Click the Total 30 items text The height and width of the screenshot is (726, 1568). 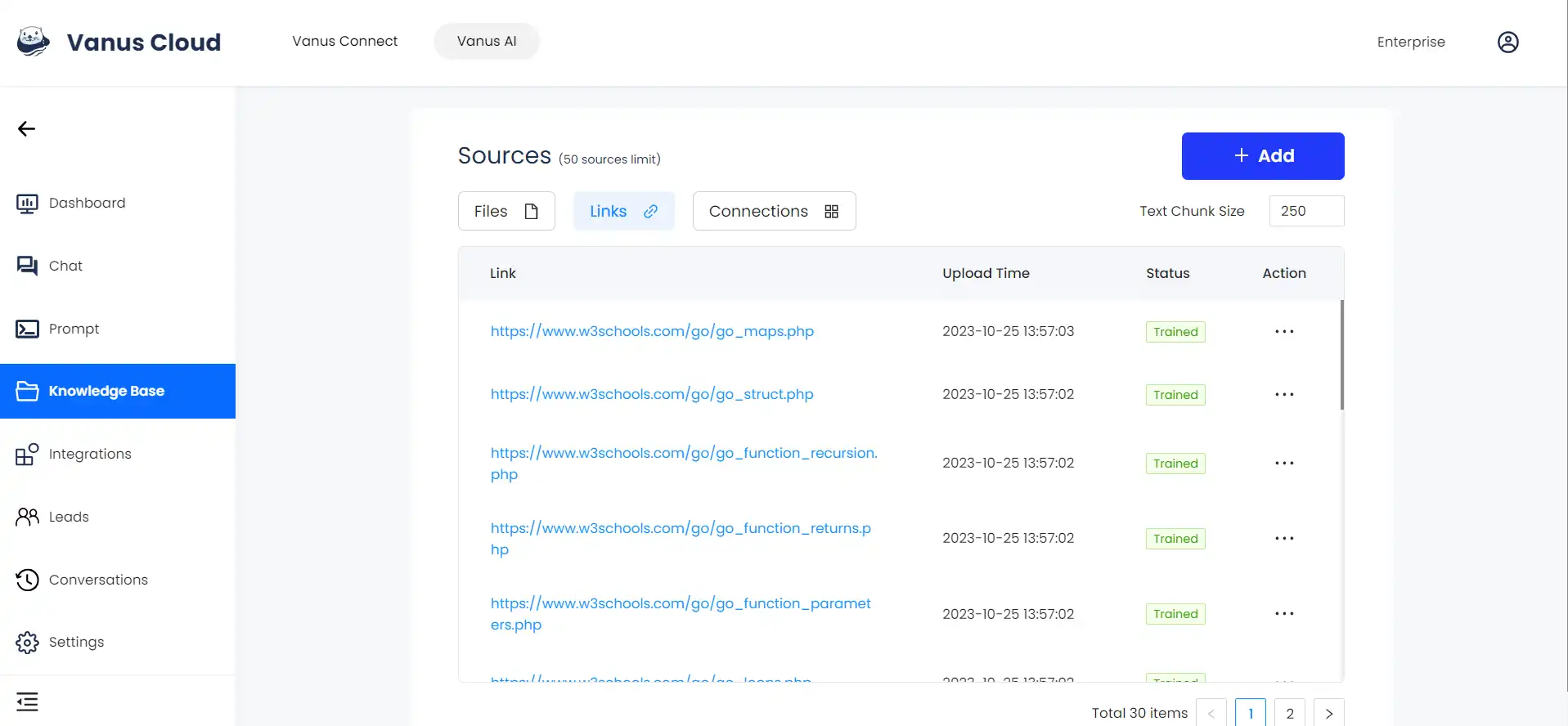1139,713
